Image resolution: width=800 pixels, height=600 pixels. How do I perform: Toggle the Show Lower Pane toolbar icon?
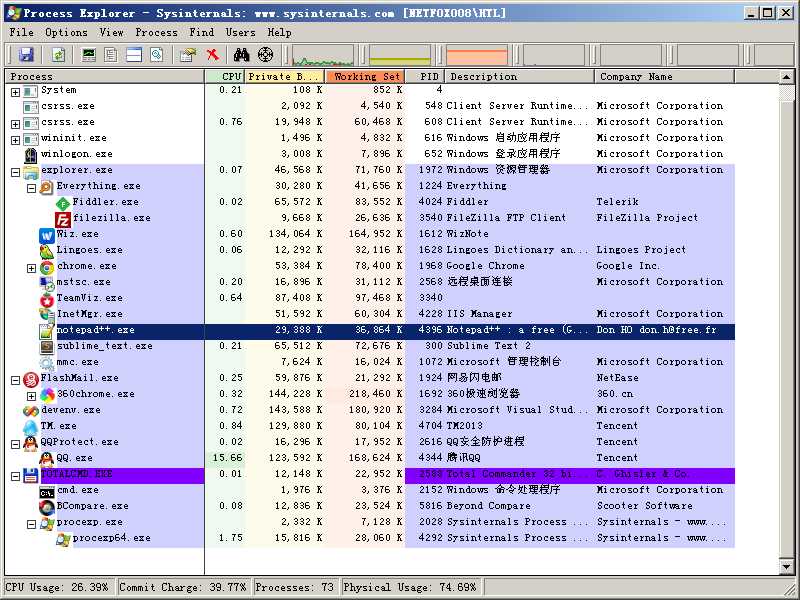click(134, 55)
